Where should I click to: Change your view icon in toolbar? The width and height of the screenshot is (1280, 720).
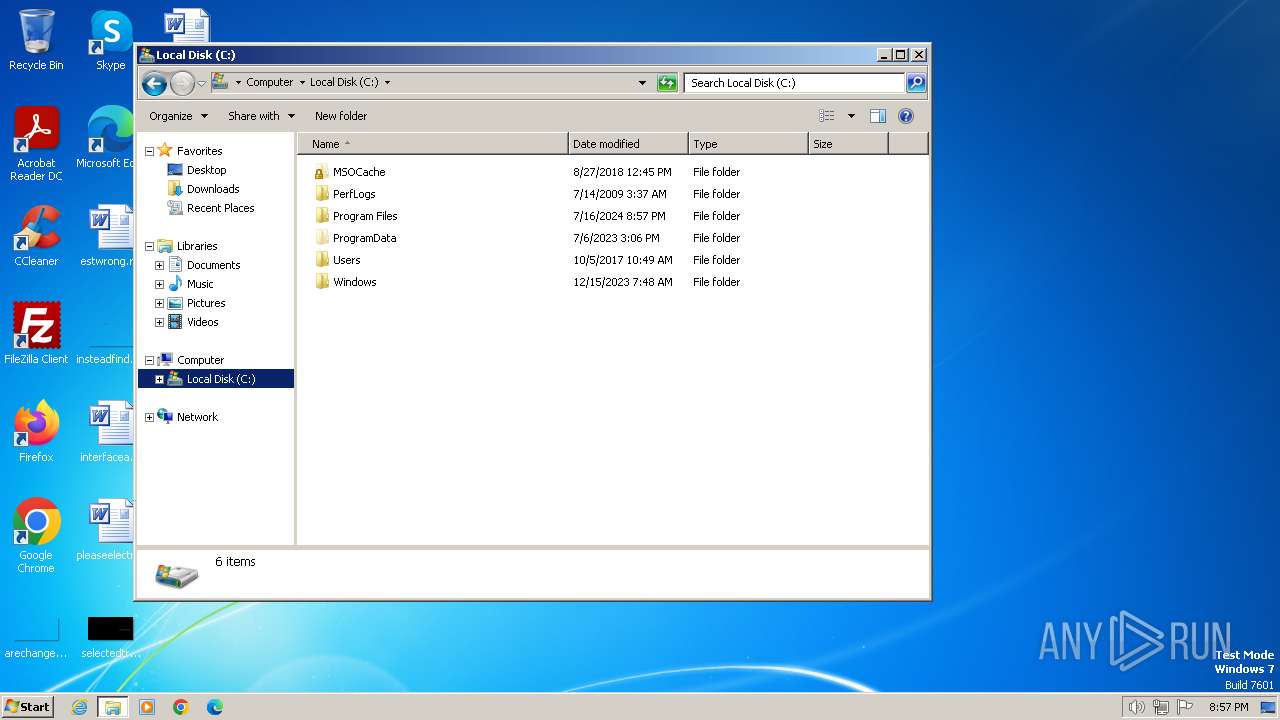[826, 116]
